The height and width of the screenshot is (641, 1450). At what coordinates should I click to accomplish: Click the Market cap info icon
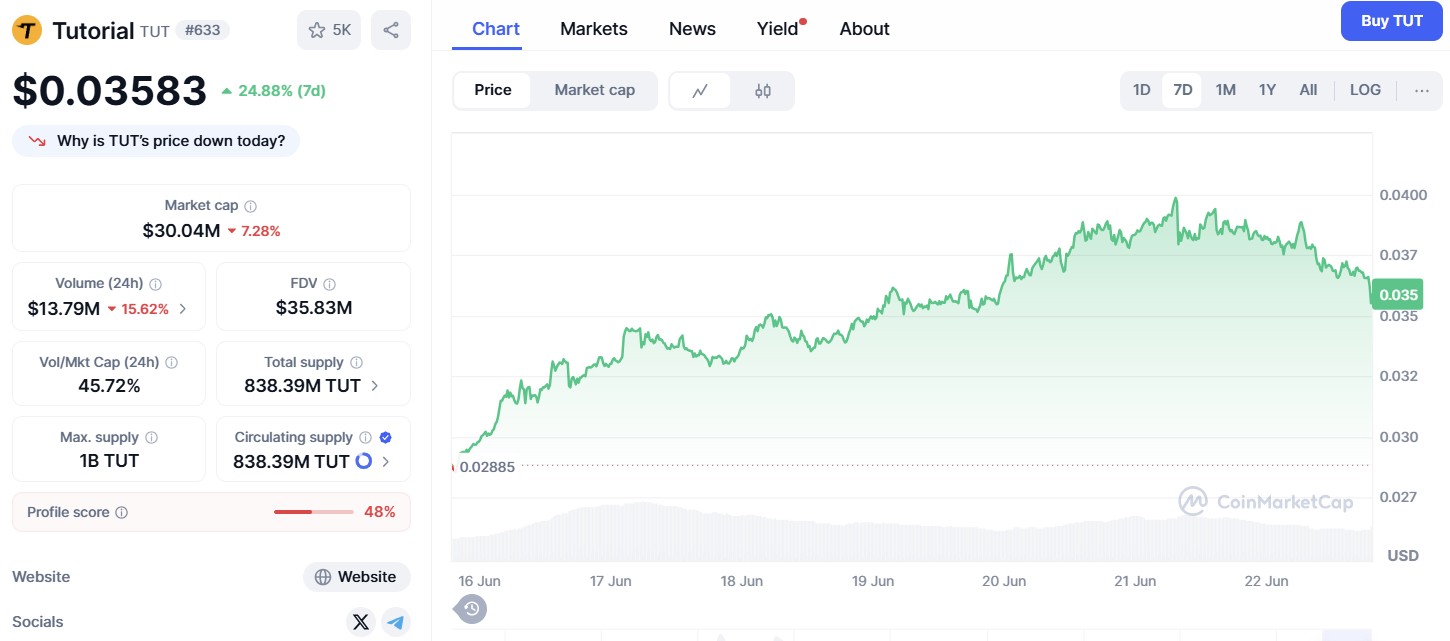pos(250,206)
